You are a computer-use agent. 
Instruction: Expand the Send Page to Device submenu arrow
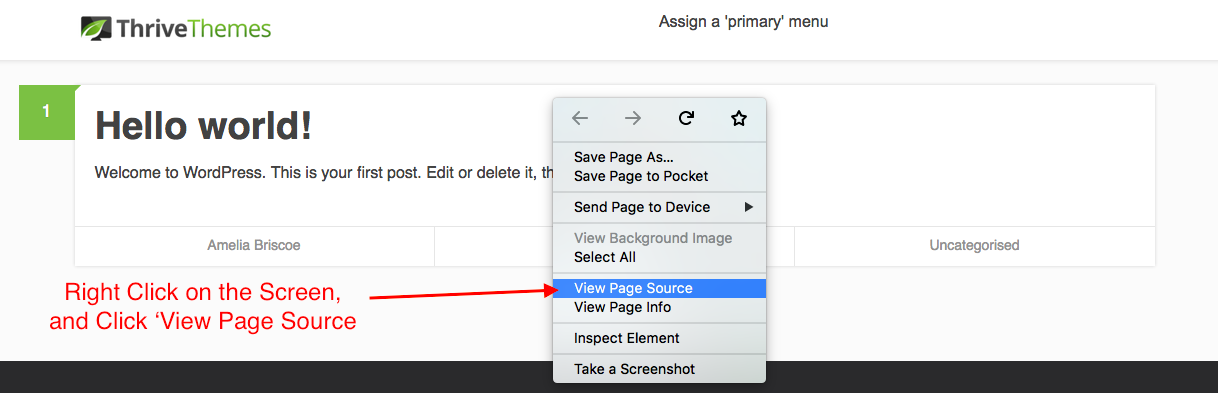pyautogui.click(x=749, y=207)
